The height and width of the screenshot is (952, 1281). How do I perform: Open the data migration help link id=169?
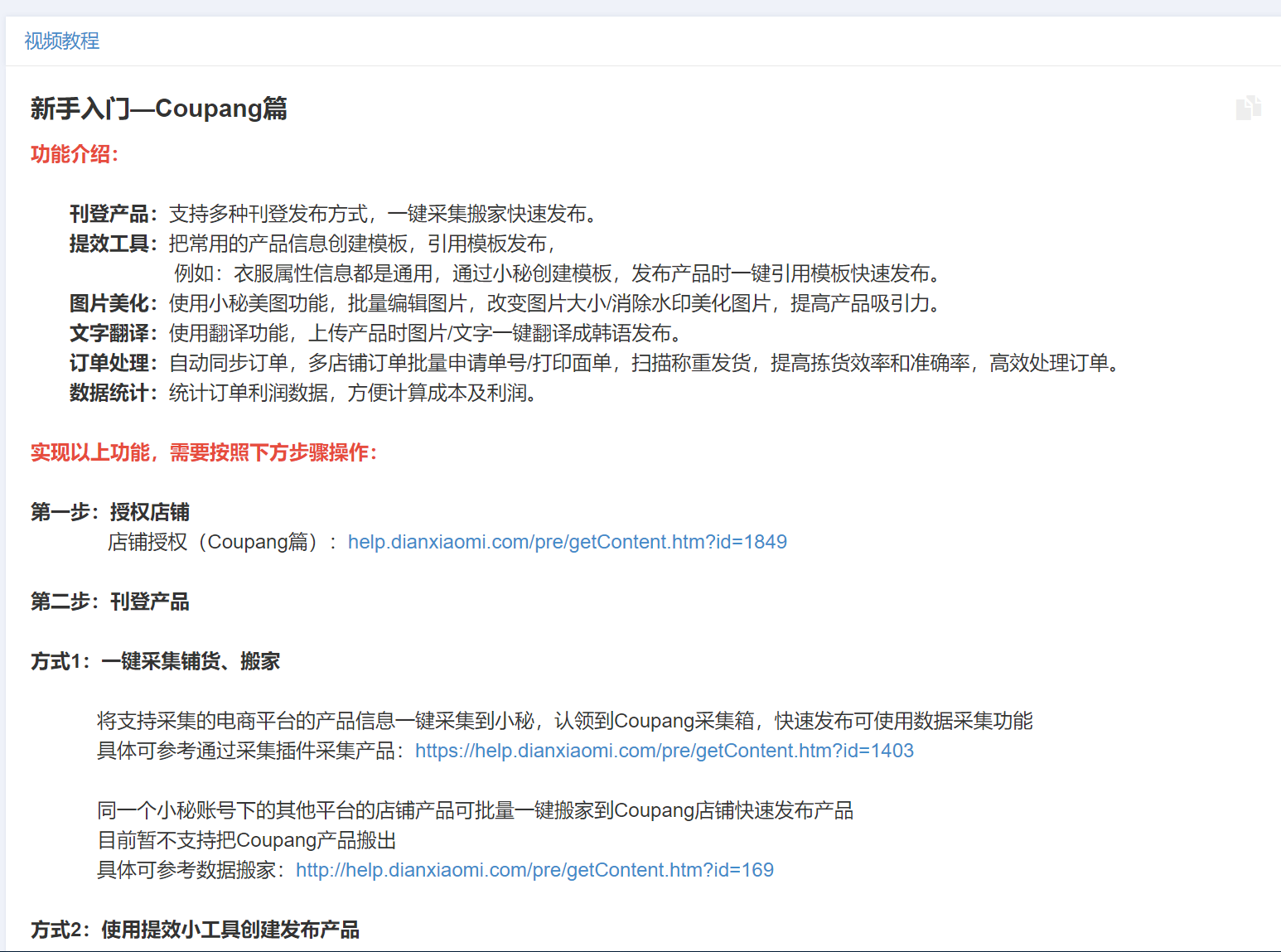point(534,870)
